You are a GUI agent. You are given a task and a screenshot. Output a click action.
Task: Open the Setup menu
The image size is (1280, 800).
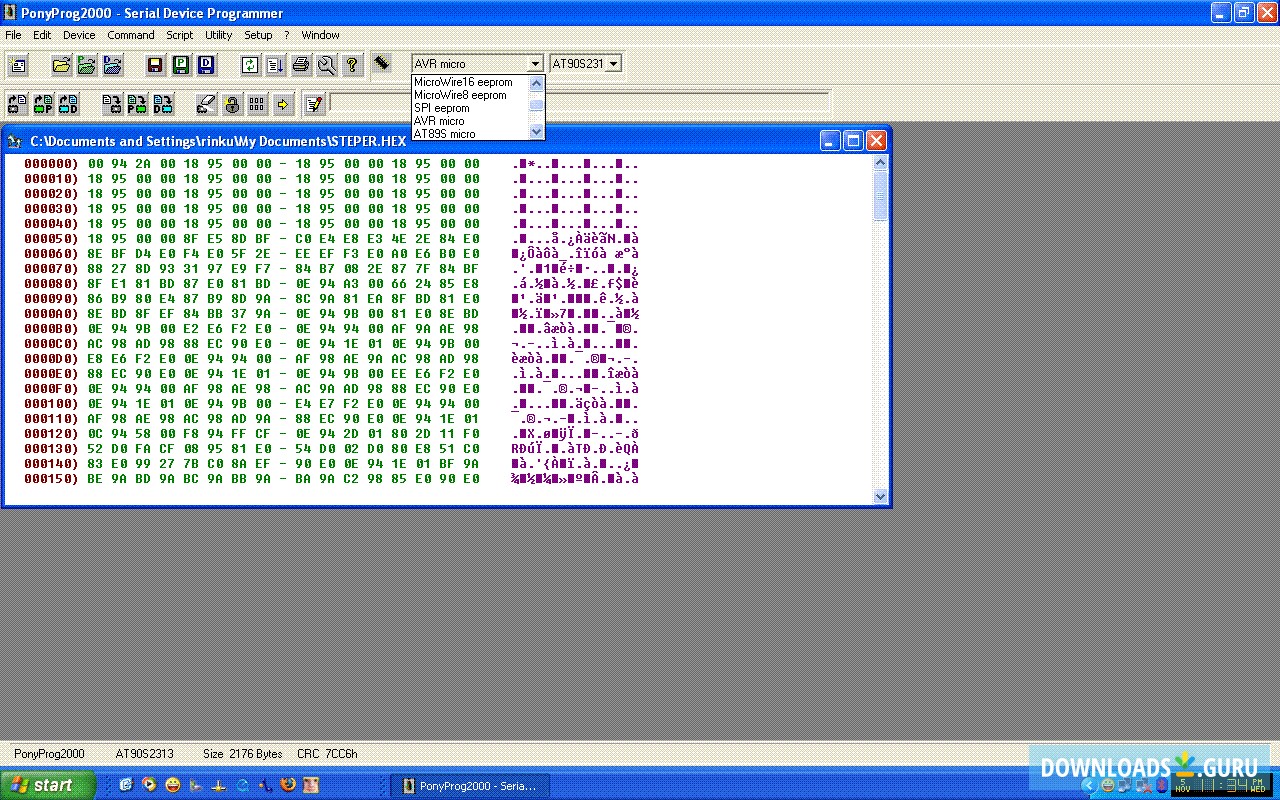(x=258, y=35)
